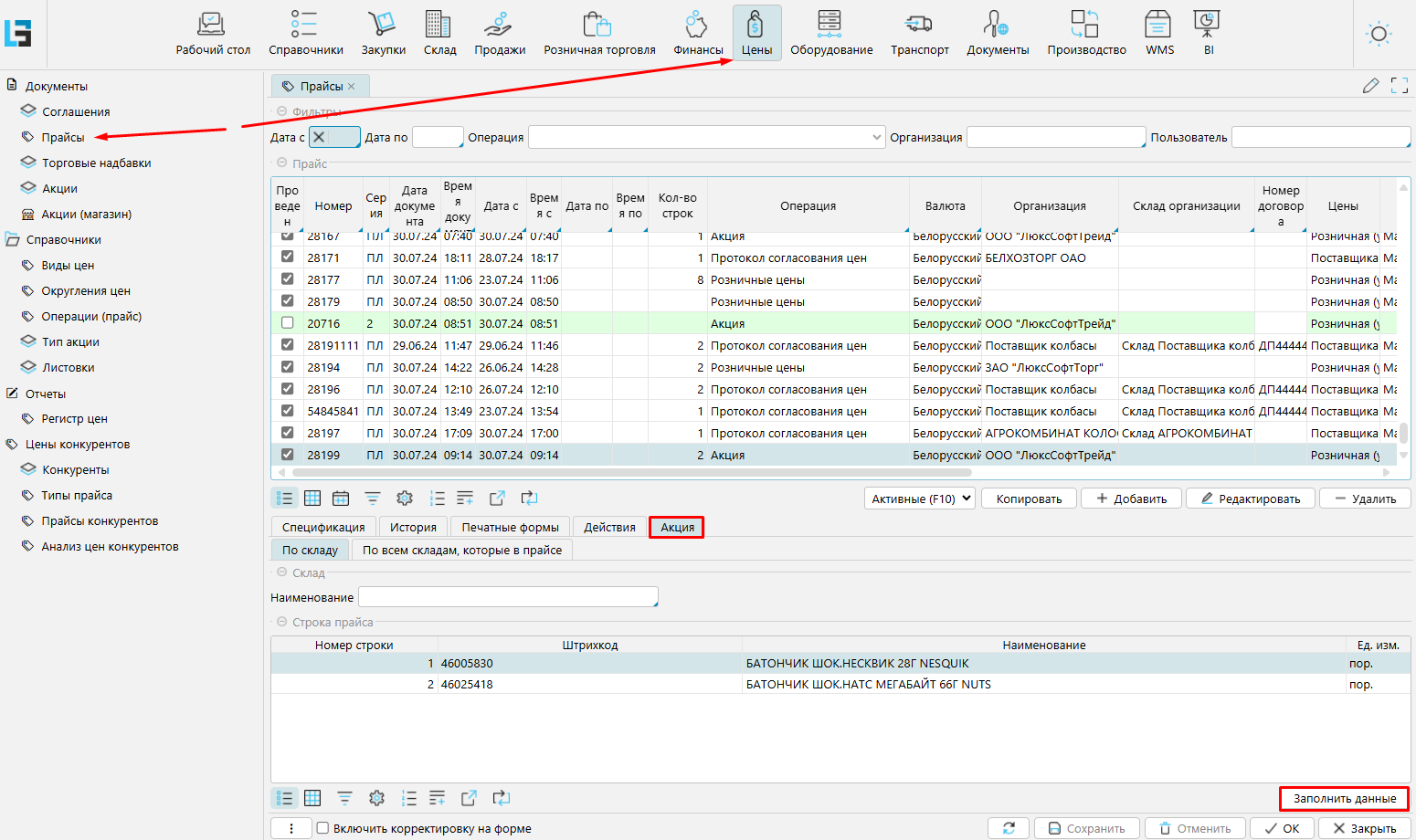Click the Заполнить данные button
This screenshot has height=840, width=1416.
(x=1344, y=799)
